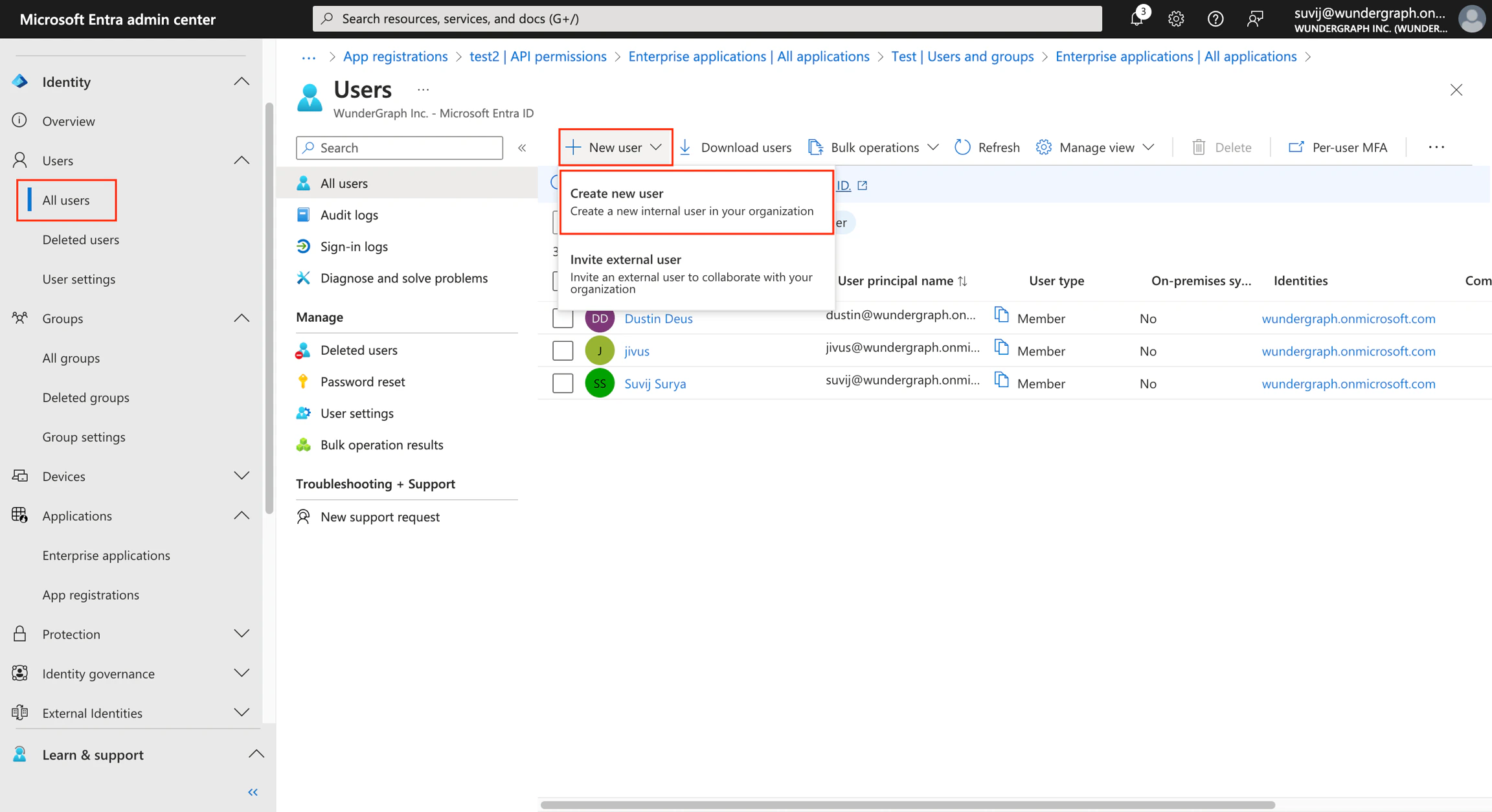Screen dimensions: 1492x812
Task: Expand the Devices section in the sidebar
Action: 242,476
